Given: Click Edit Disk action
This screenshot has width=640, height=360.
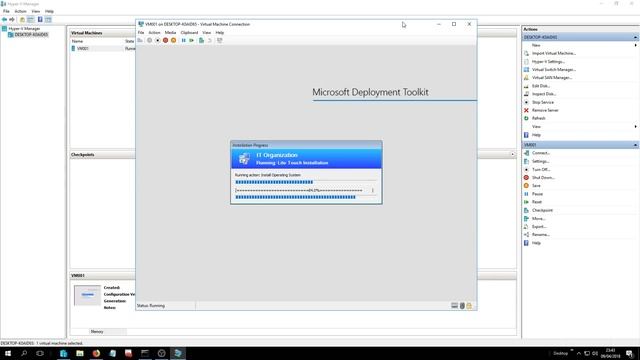Looking at the screenshot, I should (x=540, y=86).
